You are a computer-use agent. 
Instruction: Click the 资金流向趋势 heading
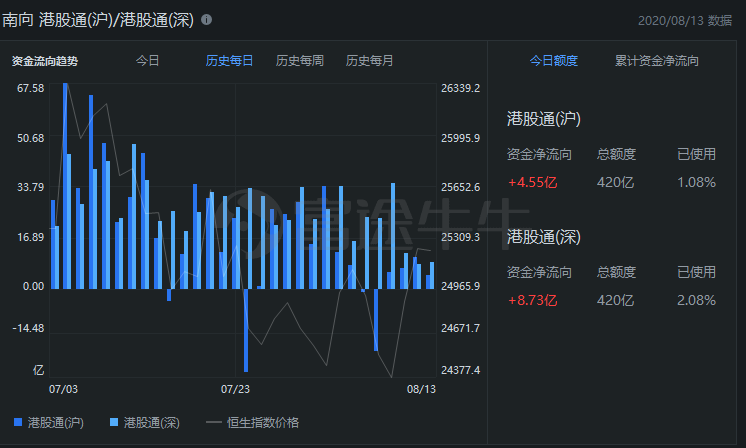45,61
